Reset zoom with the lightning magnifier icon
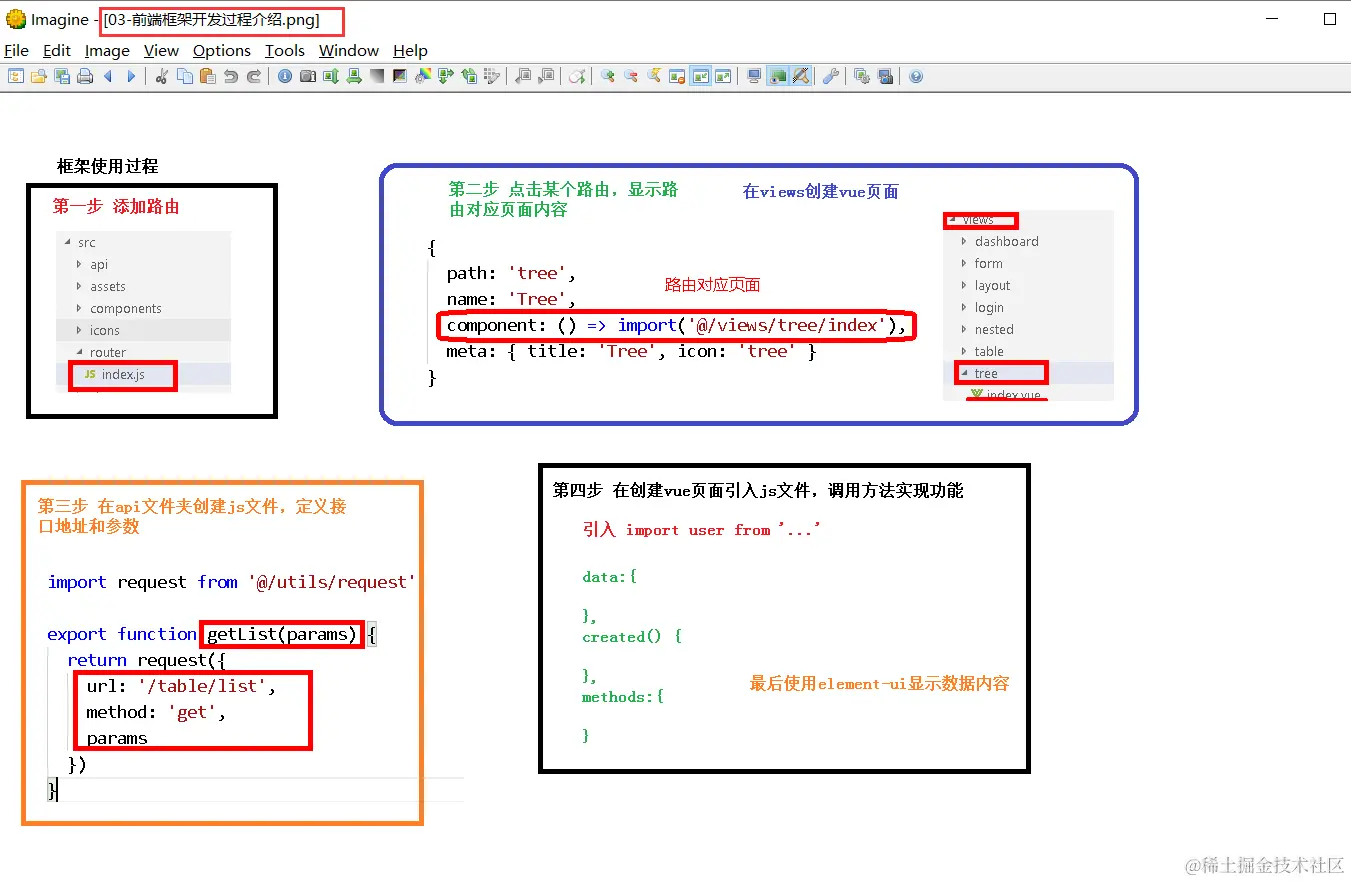The image size is (1351, 882). pos(654,76)
